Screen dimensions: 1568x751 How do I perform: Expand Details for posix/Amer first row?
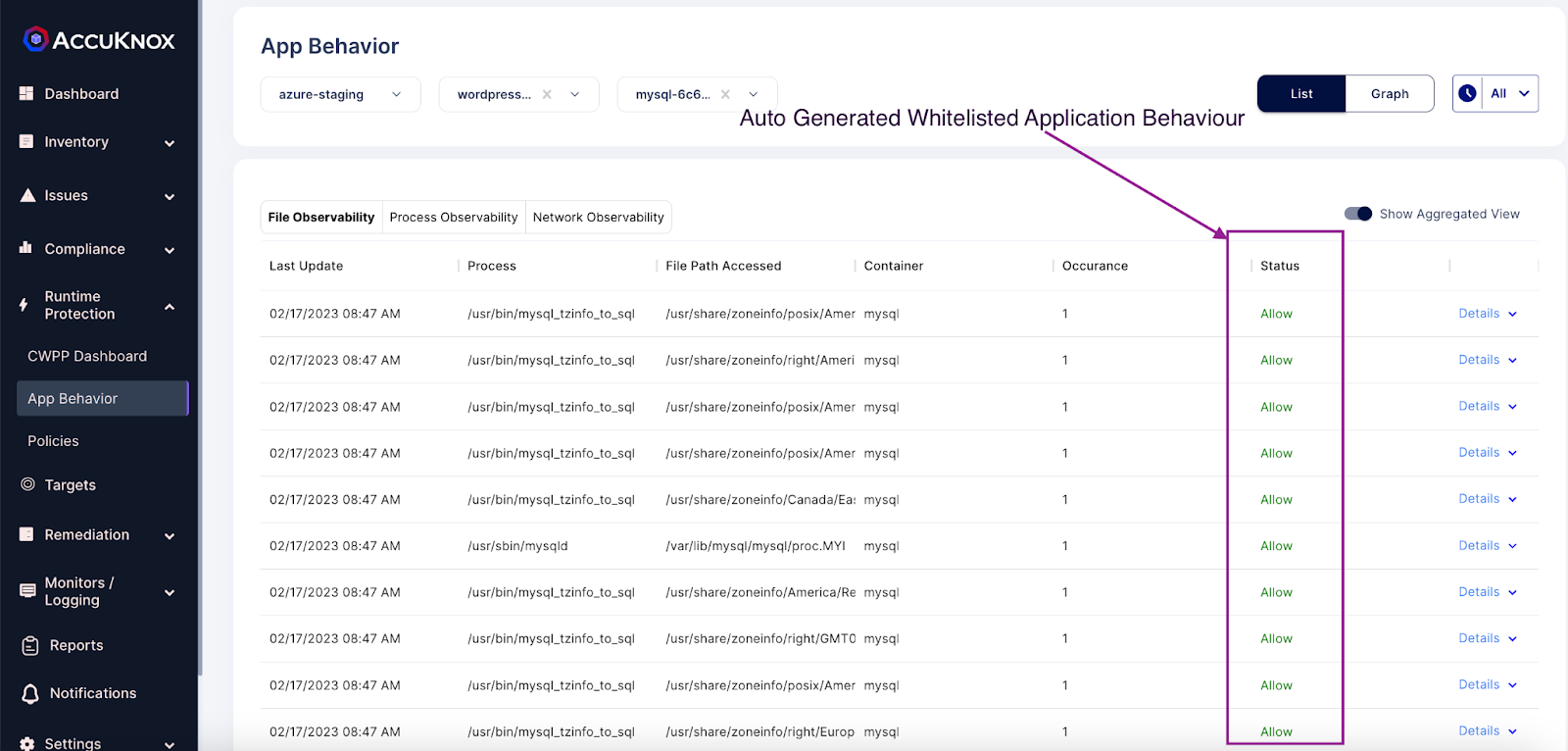tap(1488, 314)
